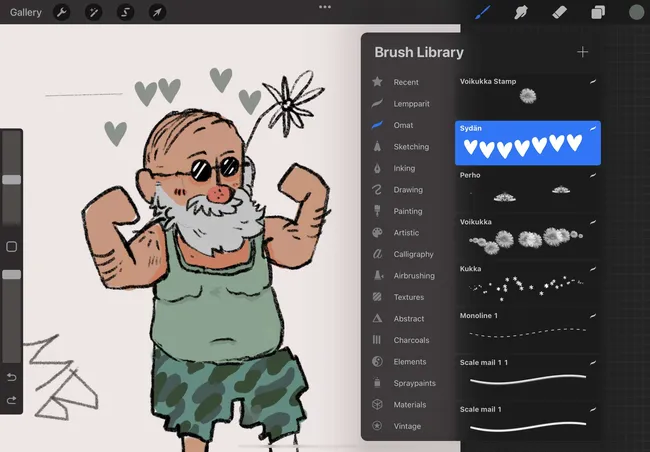This screenshot has width=650, height=452.
Task: Select the Monoline 1 brush
Action: pyautogui.click(x=528, y=330)
